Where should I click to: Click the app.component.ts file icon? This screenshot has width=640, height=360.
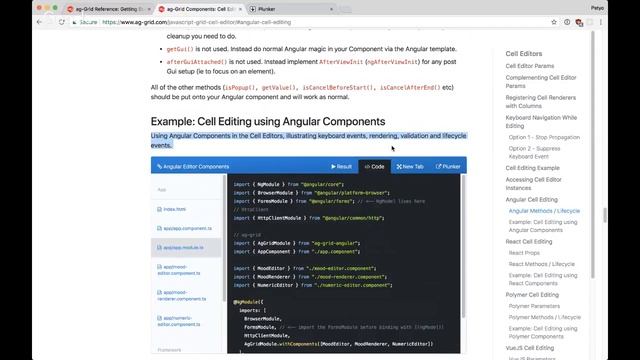coord(159,228)
